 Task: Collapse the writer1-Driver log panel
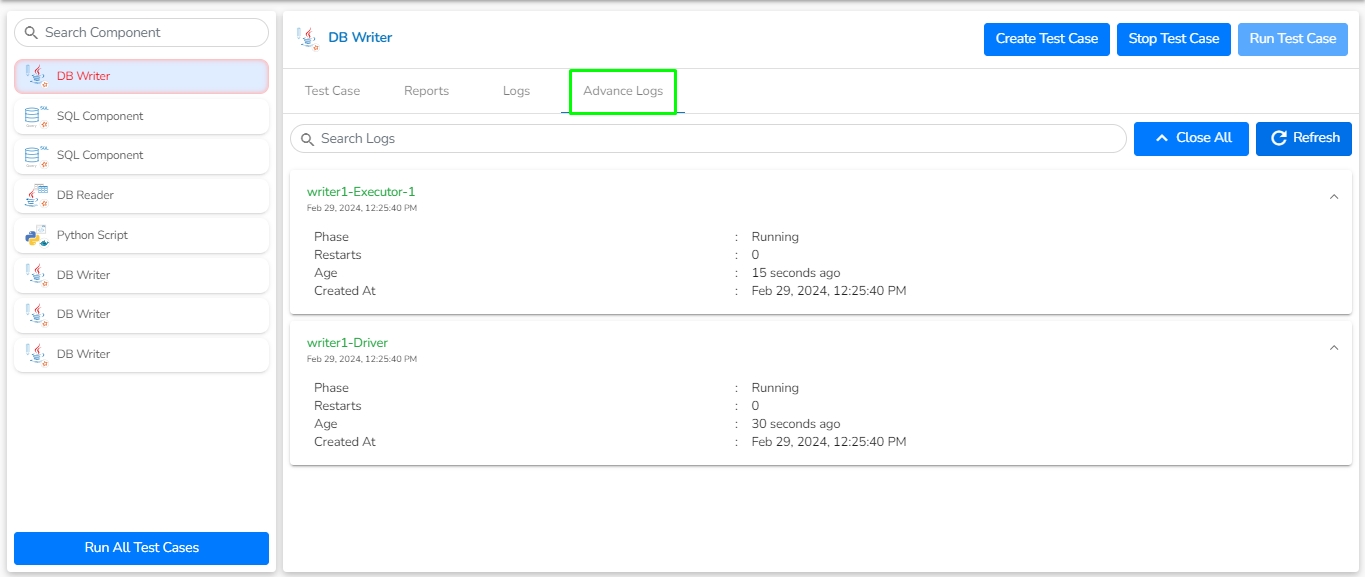(x=1333, y=348)
